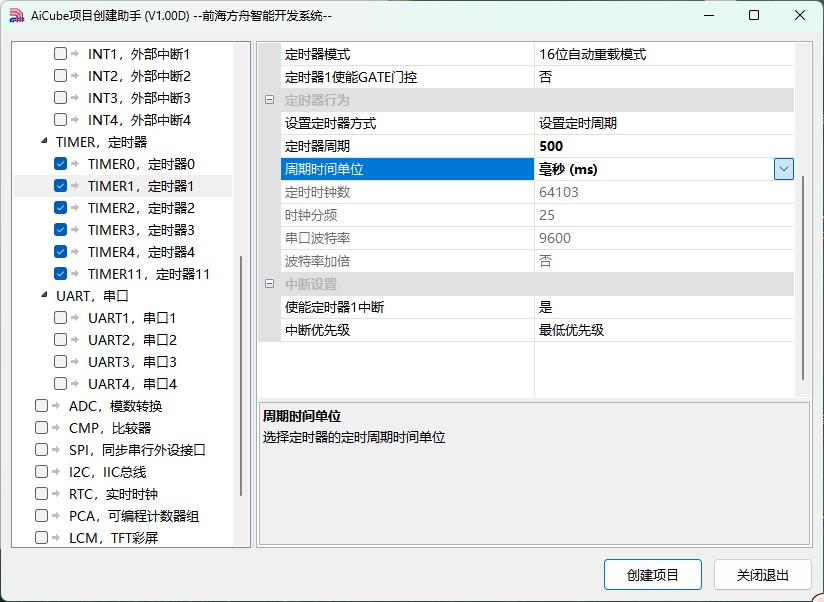Tick the INT4 外部中断4 checkbox
The width and height of the screenshot is (824, 602).
[x=60, y=120]
